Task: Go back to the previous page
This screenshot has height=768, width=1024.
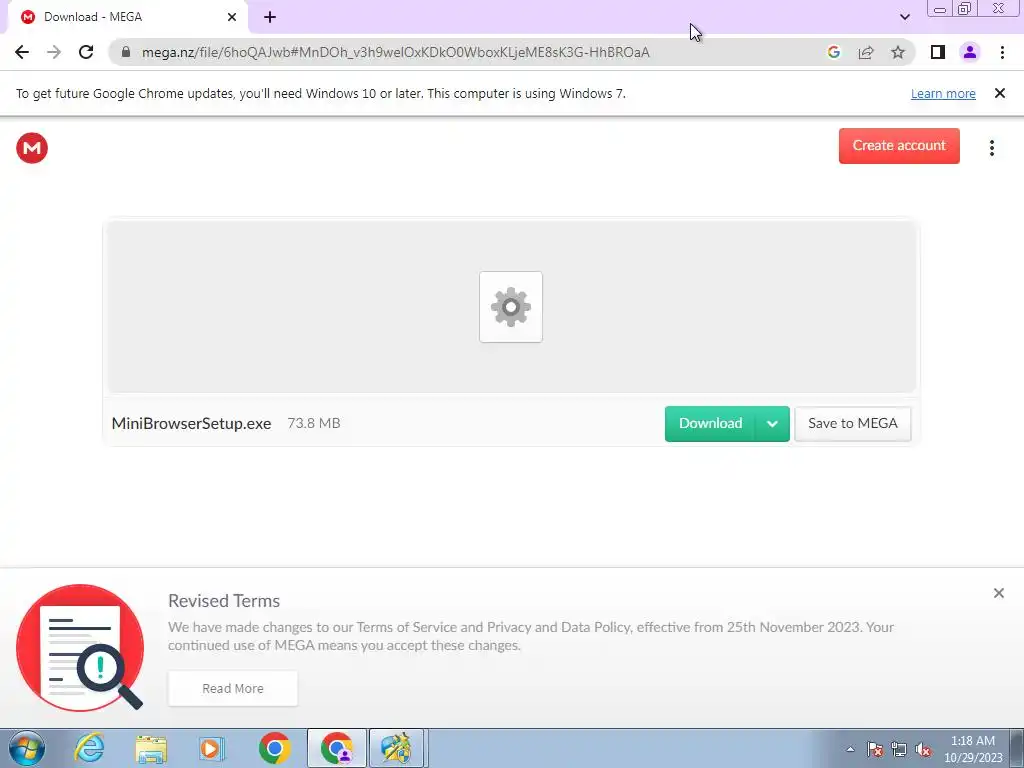Action: tap(22, 52)
